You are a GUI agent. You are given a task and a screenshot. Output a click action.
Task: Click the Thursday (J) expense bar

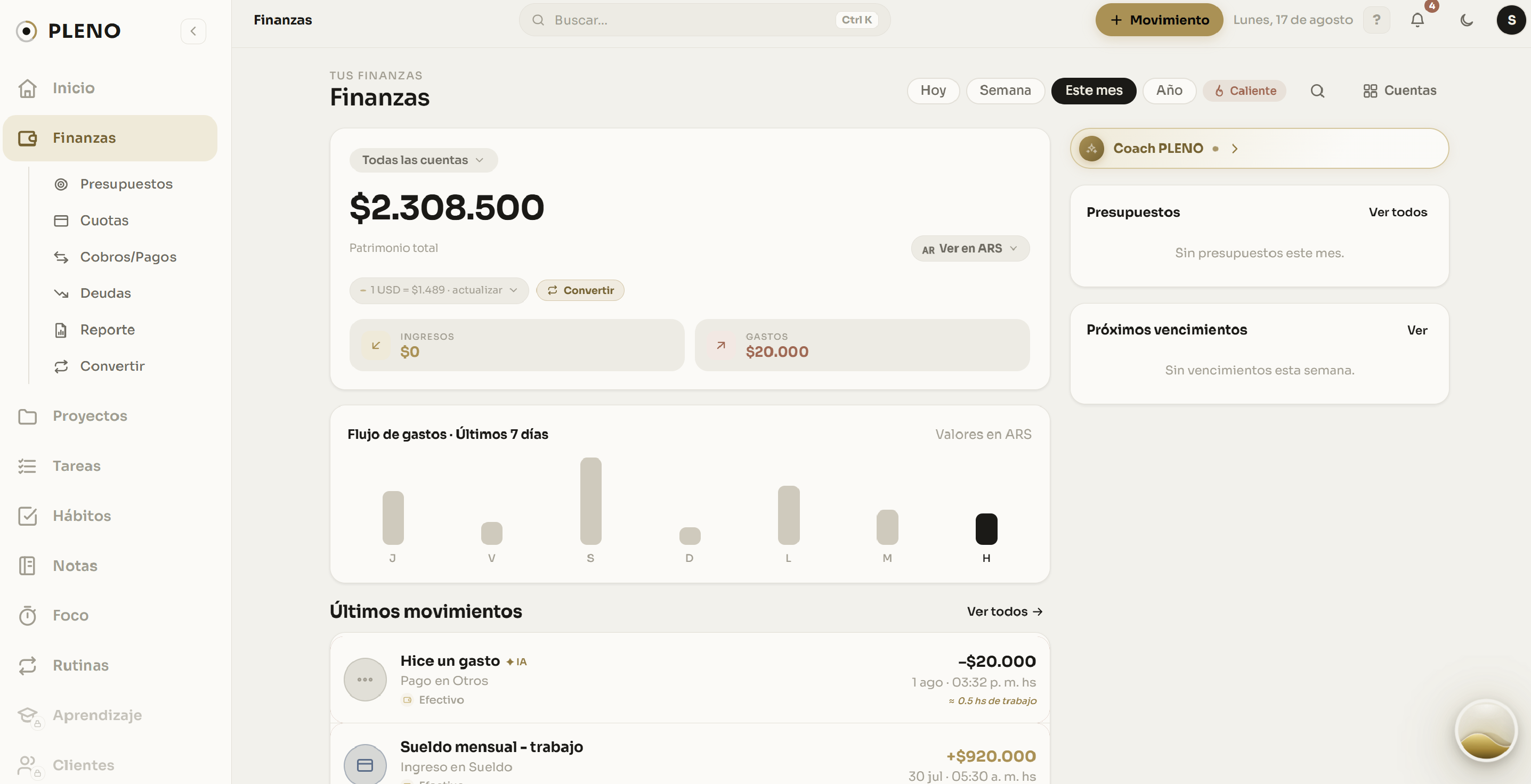[392, 518]
